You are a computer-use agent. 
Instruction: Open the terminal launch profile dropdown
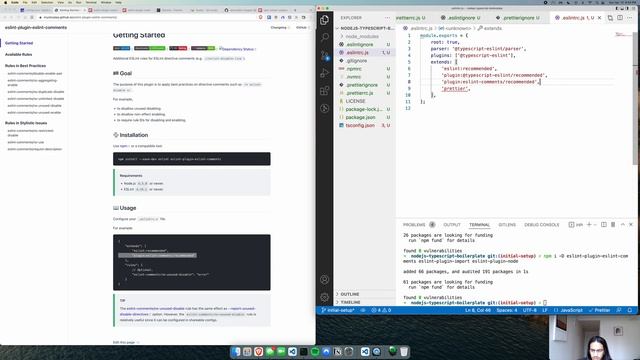(x=595, y=224)
